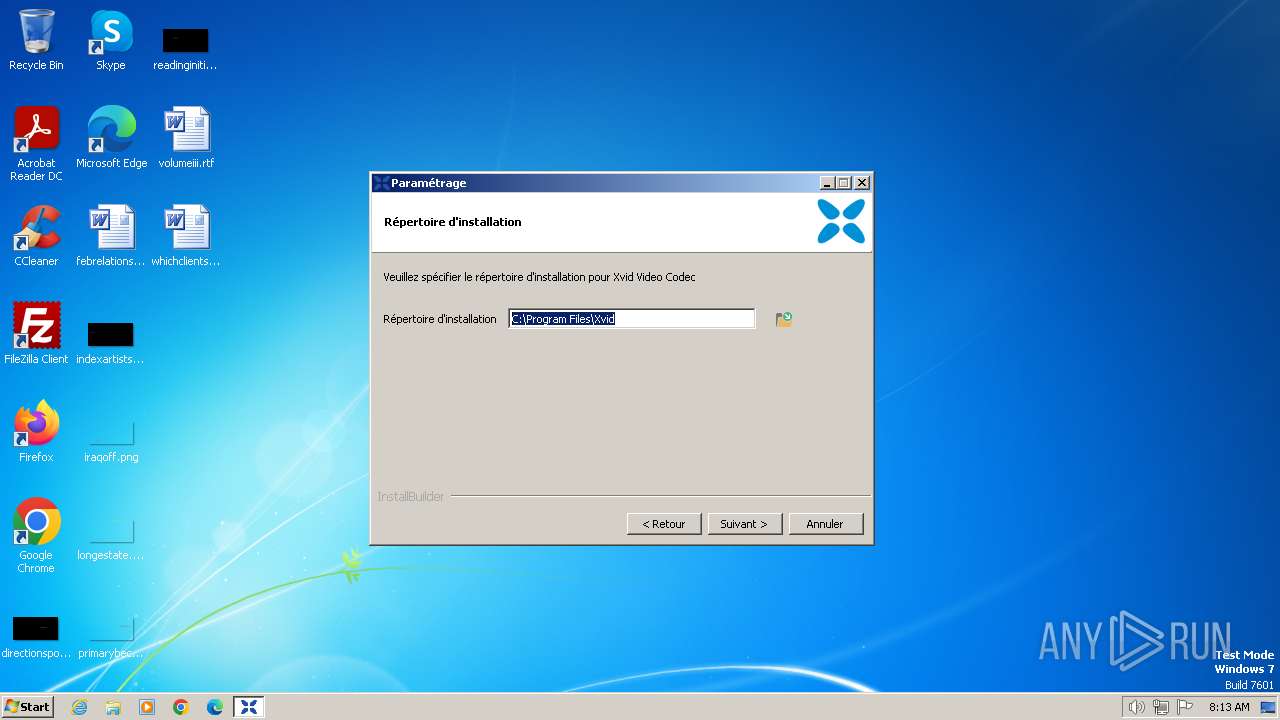Minimize the Paramétrage window

(x=827, y=183)
